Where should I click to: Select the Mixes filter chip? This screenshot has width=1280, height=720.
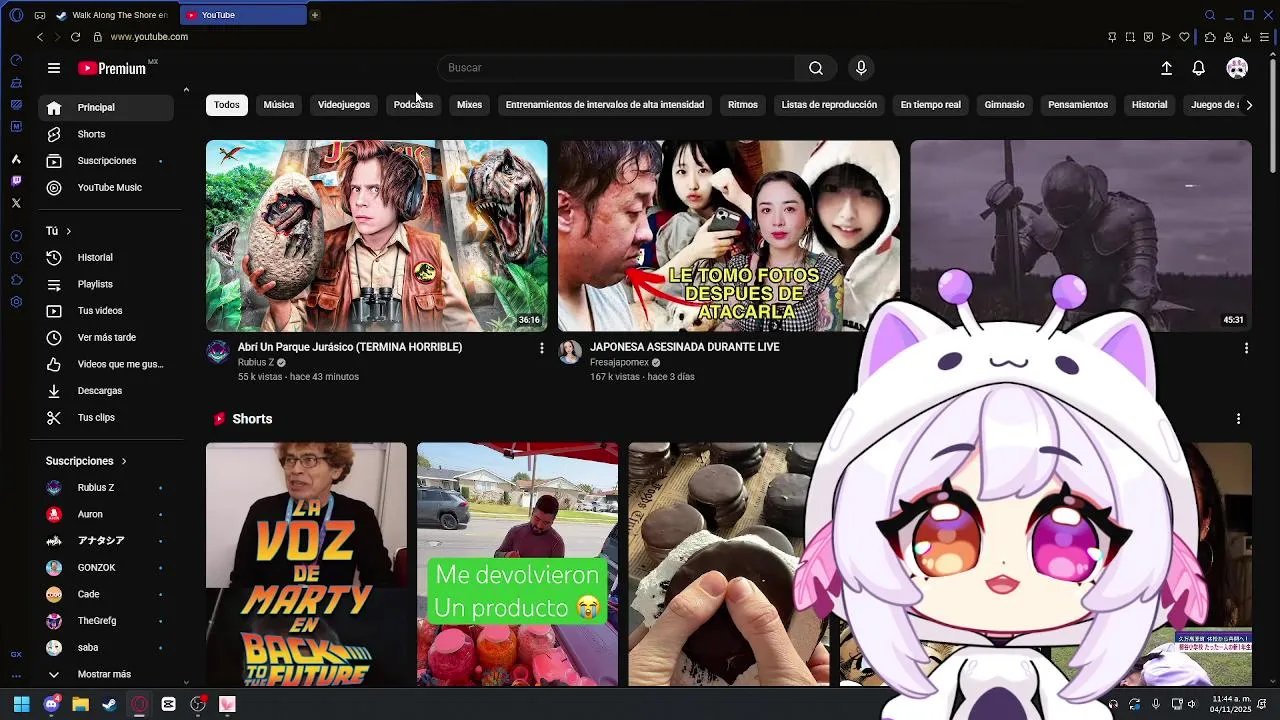(469, 105)
